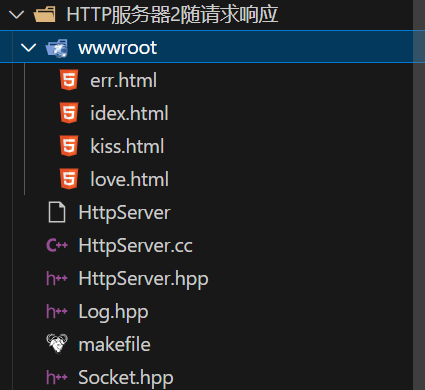This screenshot has width=425, height=390.
Task: Click the h++ icon beside Log.hpp
Action: [57, 311]
